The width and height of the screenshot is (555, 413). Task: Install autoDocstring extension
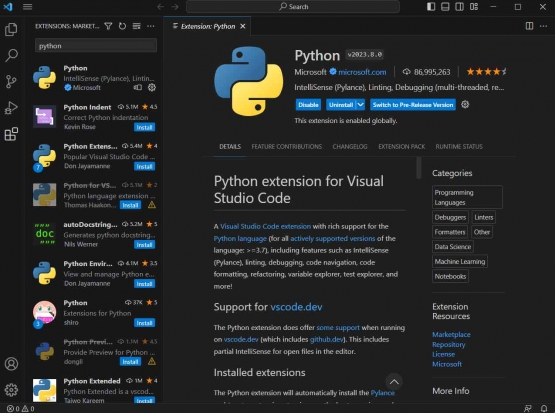[144, 245]
